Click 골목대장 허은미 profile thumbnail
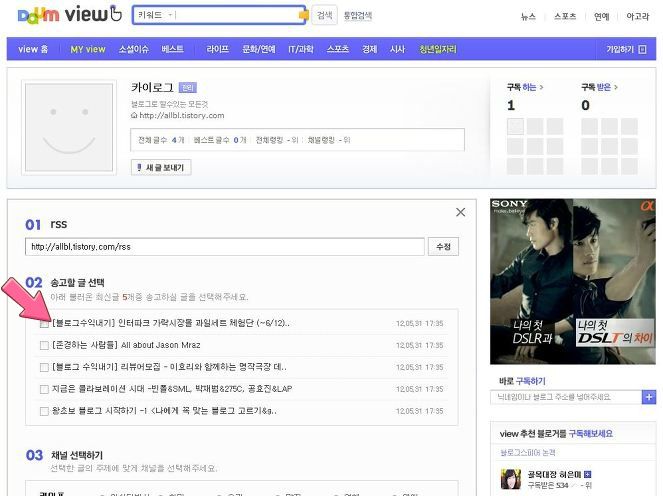 click(x=511, y=479)
